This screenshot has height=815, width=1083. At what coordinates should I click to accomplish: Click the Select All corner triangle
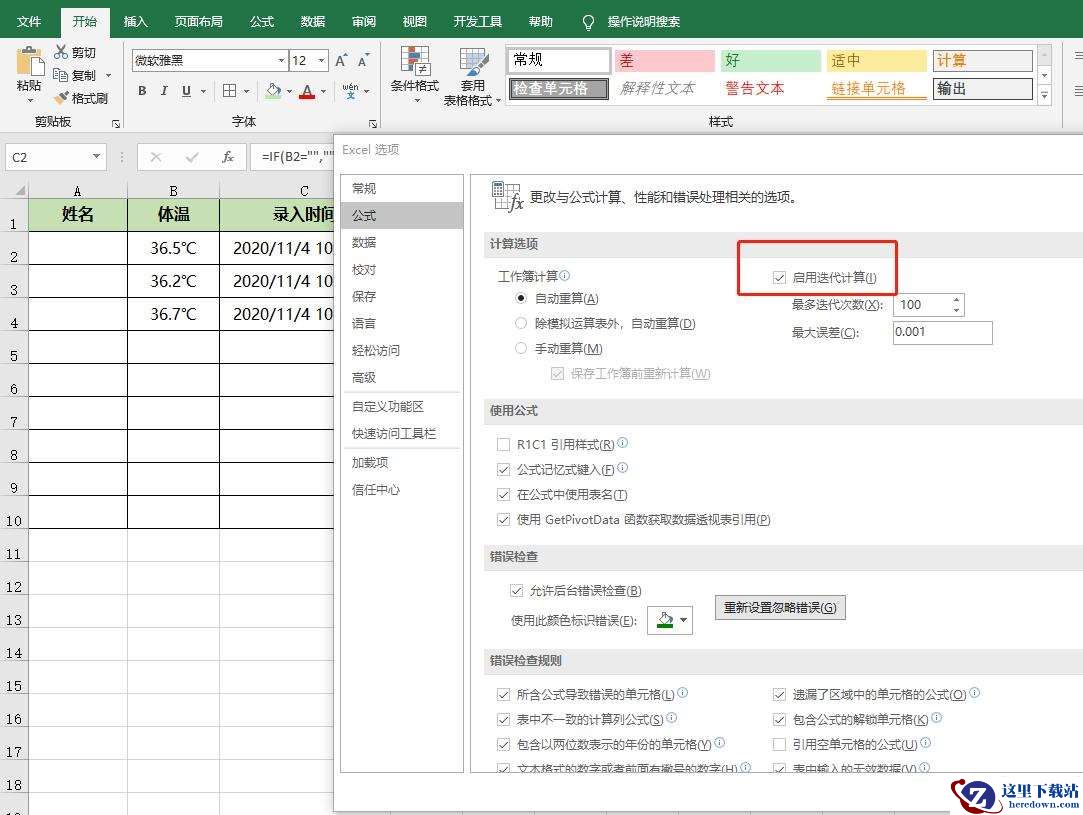20,189
